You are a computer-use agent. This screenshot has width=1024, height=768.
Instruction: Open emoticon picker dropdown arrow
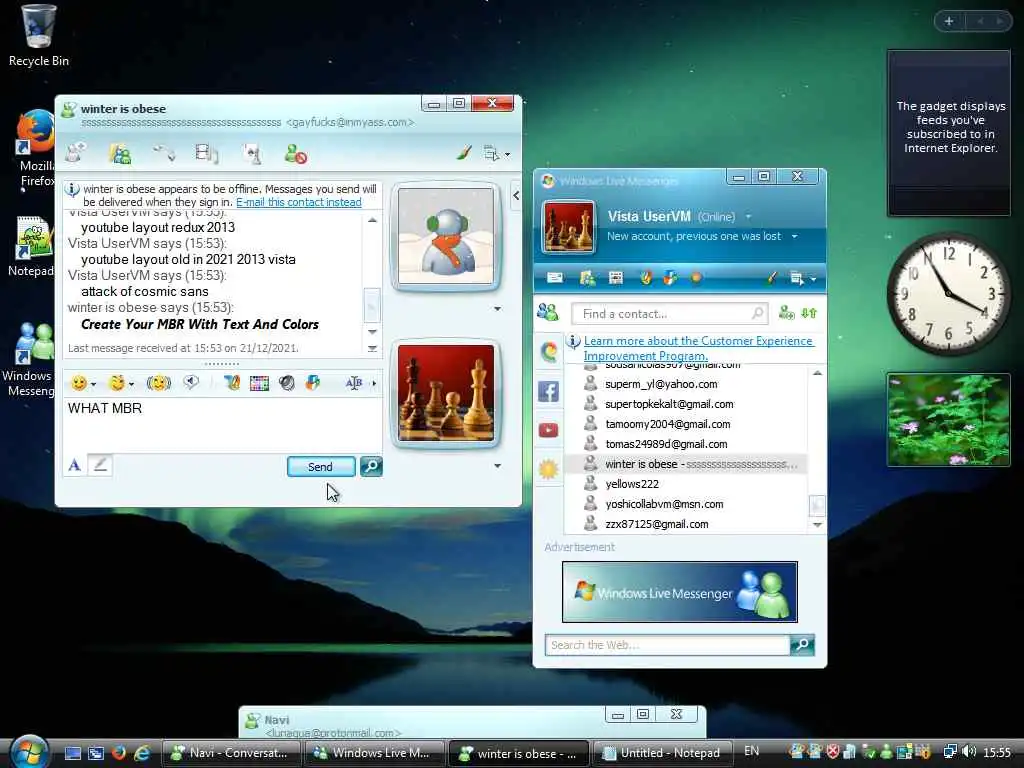click(x=93, y=383)
